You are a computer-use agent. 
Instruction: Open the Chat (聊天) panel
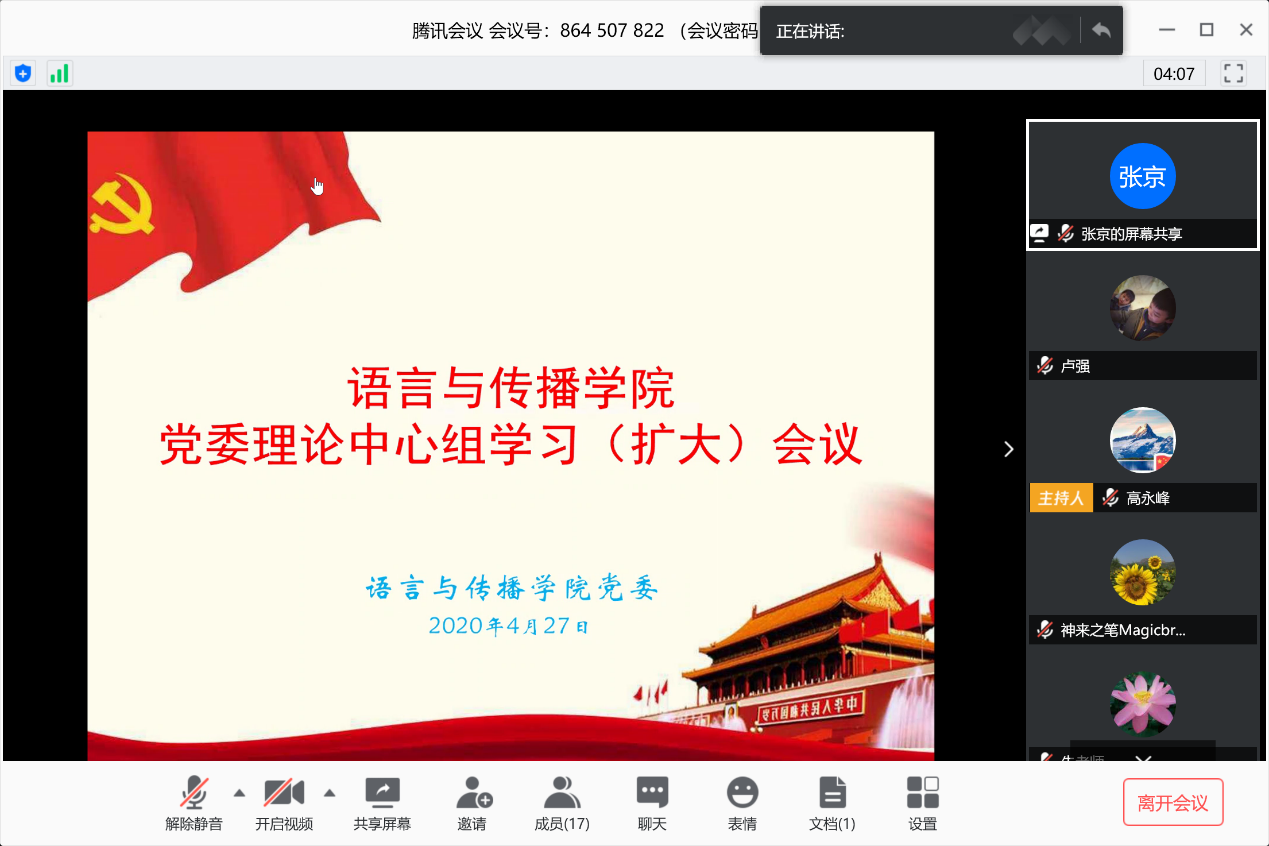point(652,794)
